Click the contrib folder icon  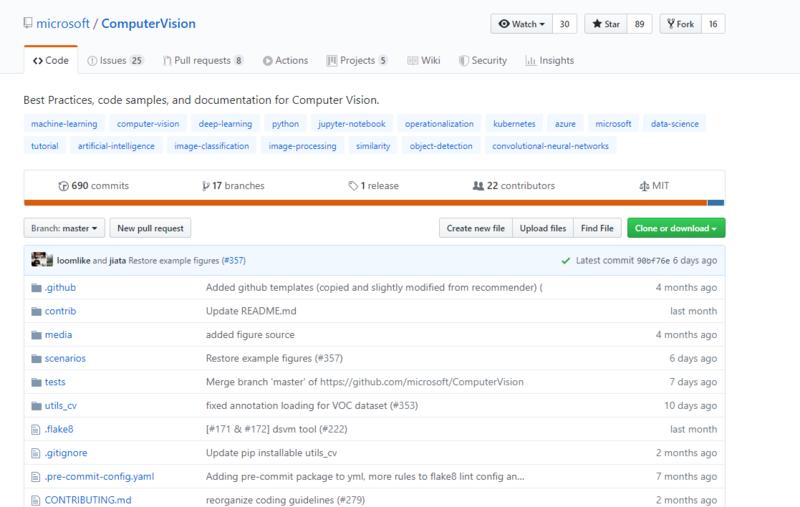pos(36,311)
